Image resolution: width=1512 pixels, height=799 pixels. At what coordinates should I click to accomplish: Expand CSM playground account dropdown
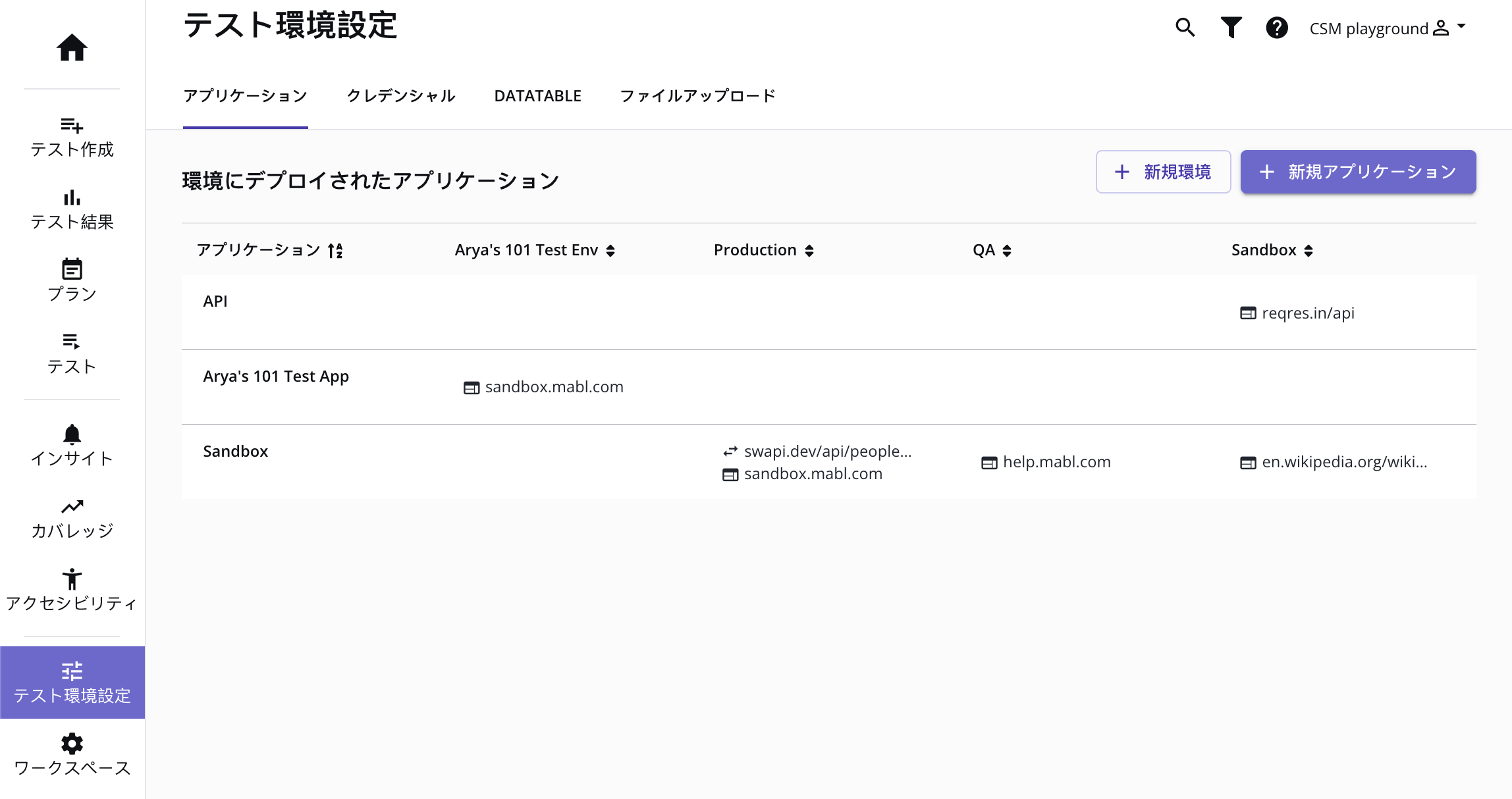[x=1387, y=28]
